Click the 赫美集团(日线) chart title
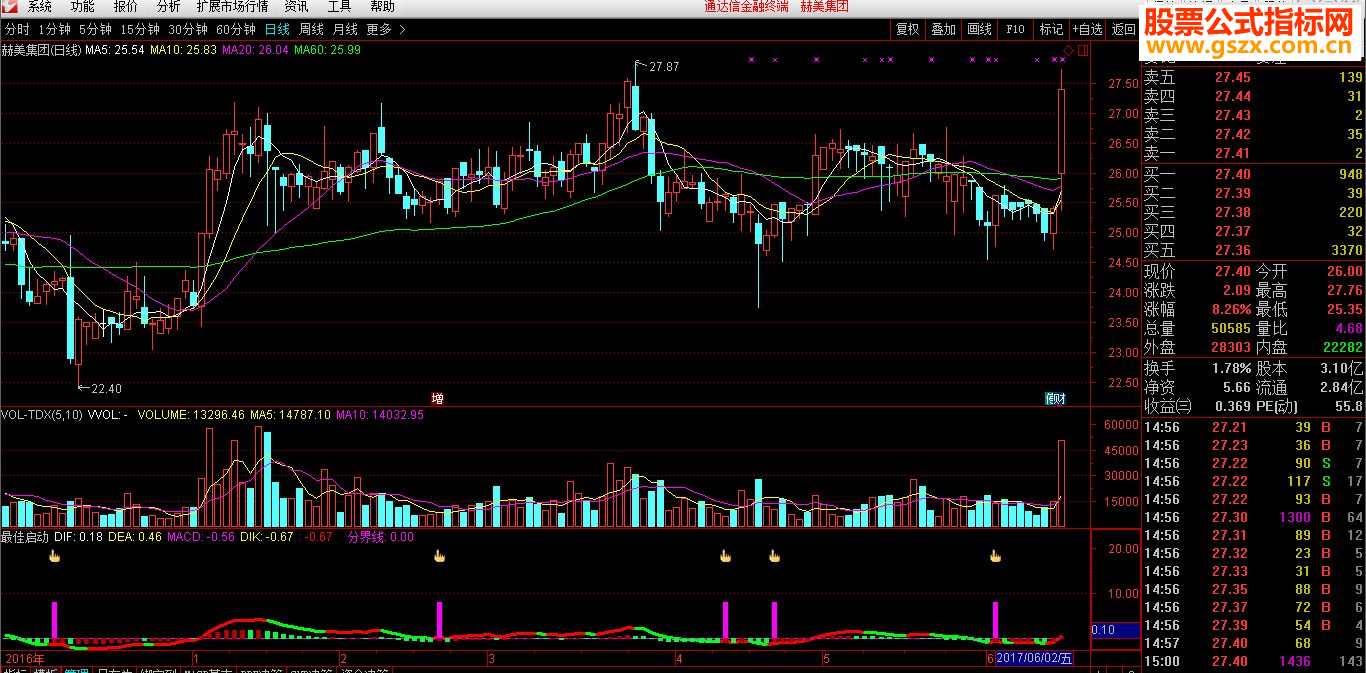This screenshot has height=673, width=1366. click(x=41, y=49)
